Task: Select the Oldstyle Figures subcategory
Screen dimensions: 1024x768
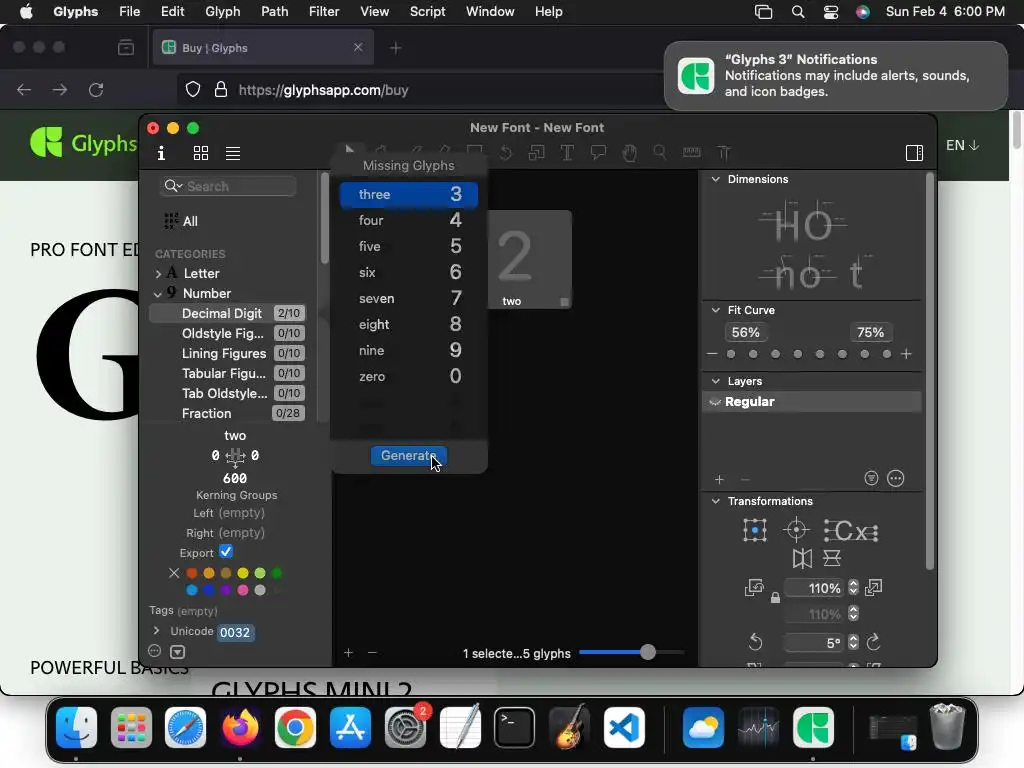Action: click(x=228, y=334)
